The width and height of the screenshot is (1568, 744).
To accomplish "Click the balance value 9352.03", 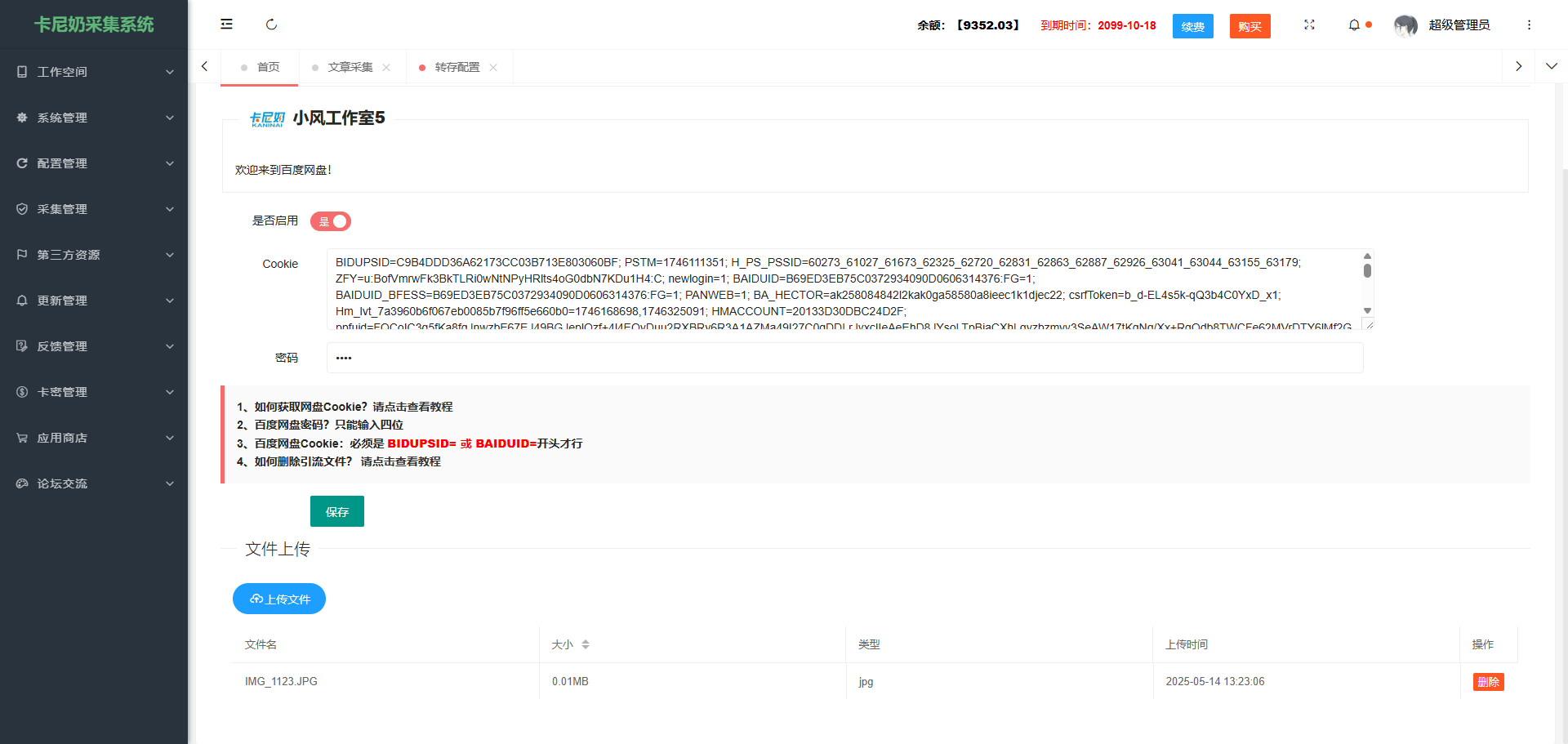I will pos(988,25).
